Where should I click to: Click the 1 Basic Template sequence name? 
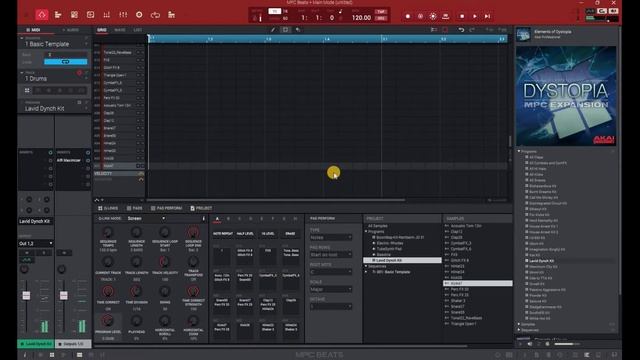[x=47, y=44]
